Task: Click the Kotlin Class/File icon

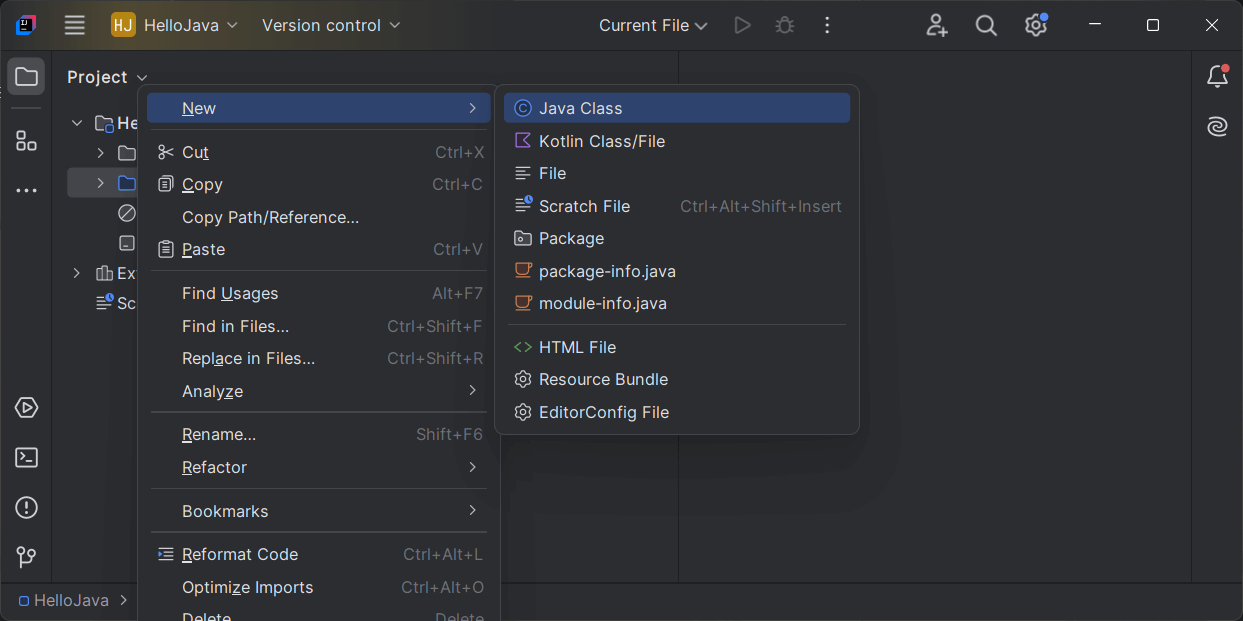Action: (523, 141)
